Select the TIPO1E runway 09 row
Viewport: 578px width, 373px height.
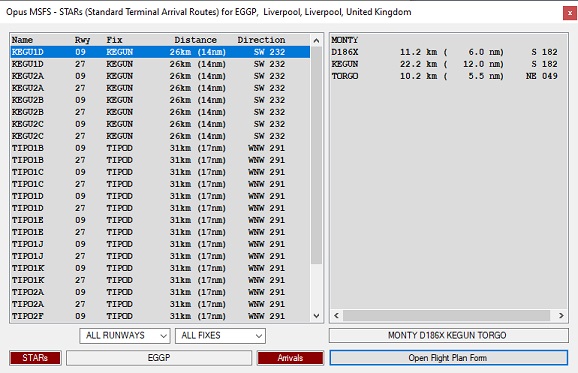pyautogui.click(x=160, y=220)
